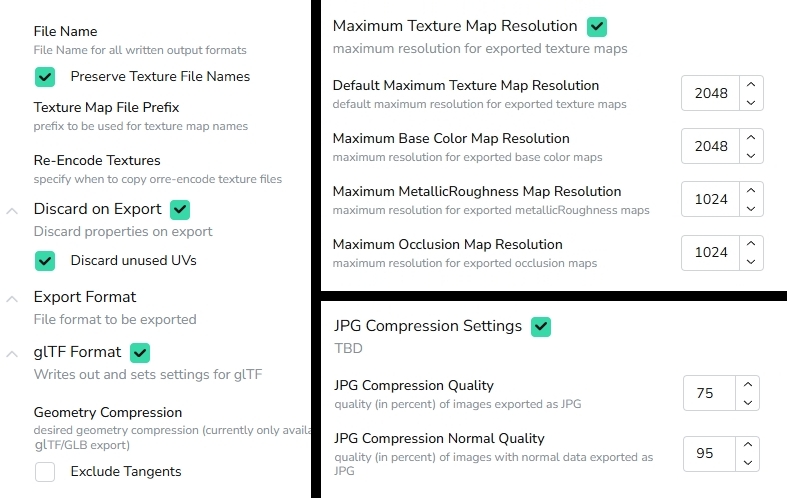Click the Maximum Occlusion Map Resolution field
The height and width of the screenshot is (498, 787).
(x=710, y=253)
